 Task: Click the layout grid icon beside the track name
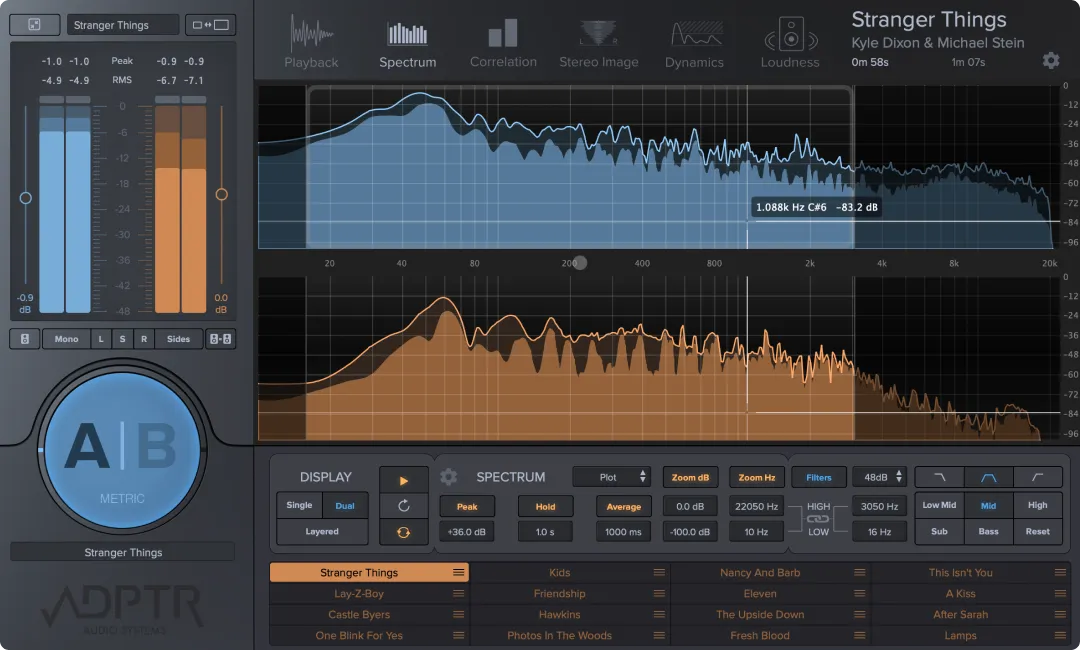[34, 25]
